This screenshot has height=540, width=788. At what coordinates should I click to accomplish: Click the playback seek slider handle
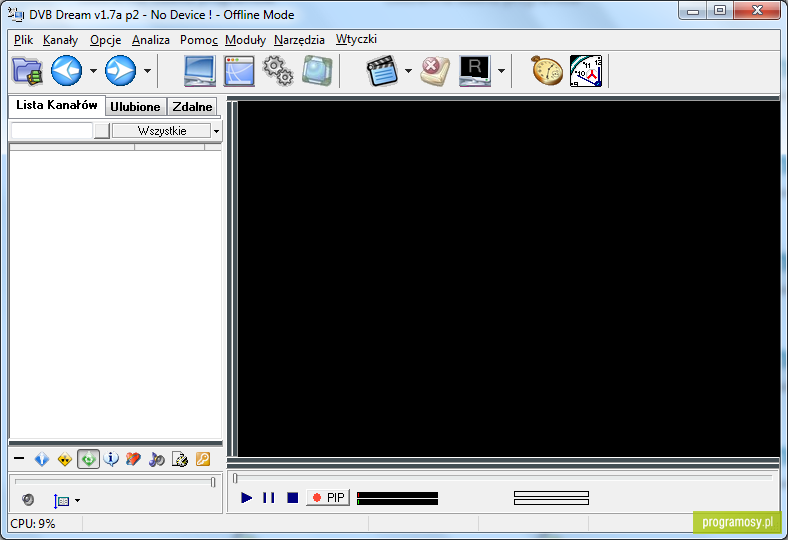tap(235, 478)
